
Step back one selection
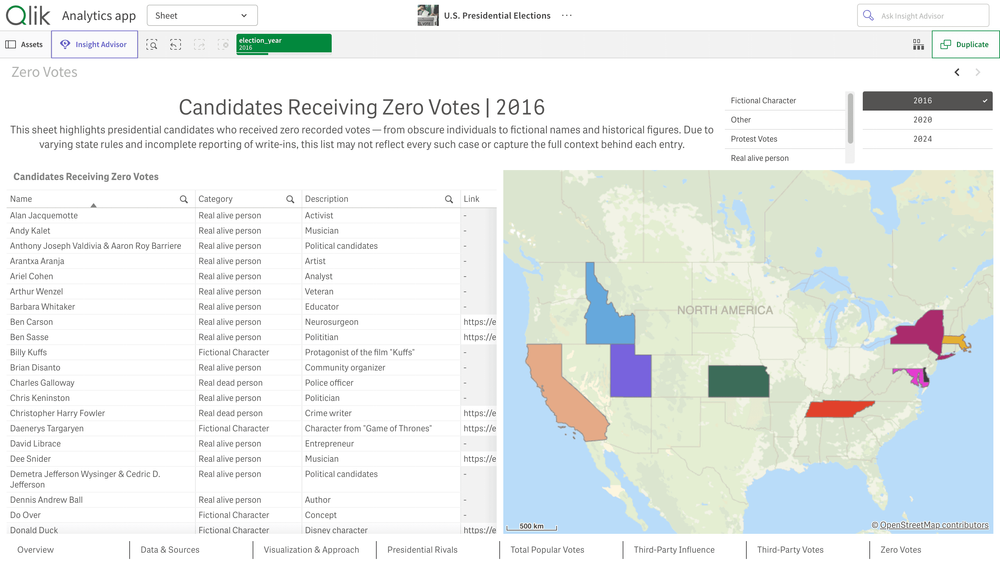175,45
